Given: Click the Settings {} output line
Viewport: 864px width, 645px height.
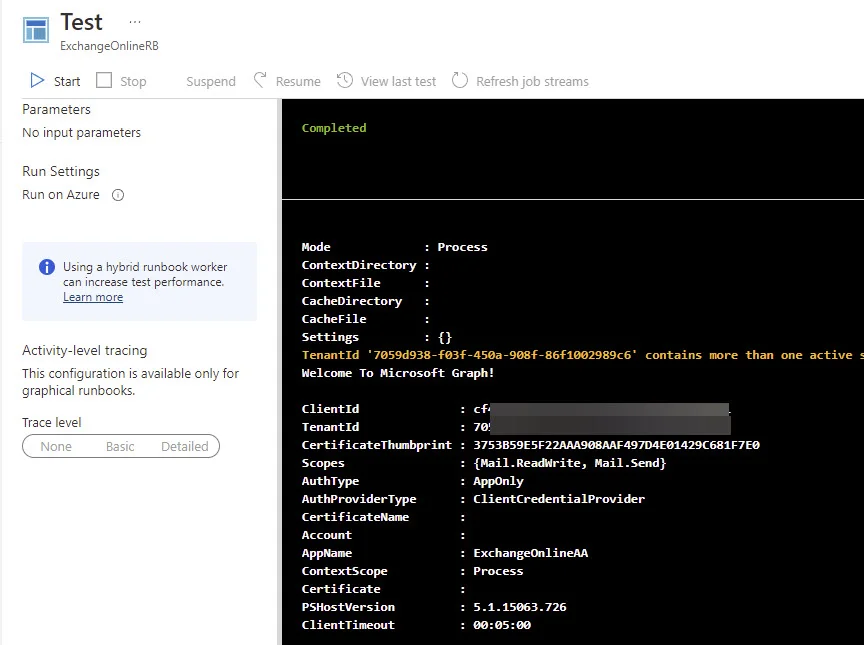Looking at the screenshot, I should [376, 337].
